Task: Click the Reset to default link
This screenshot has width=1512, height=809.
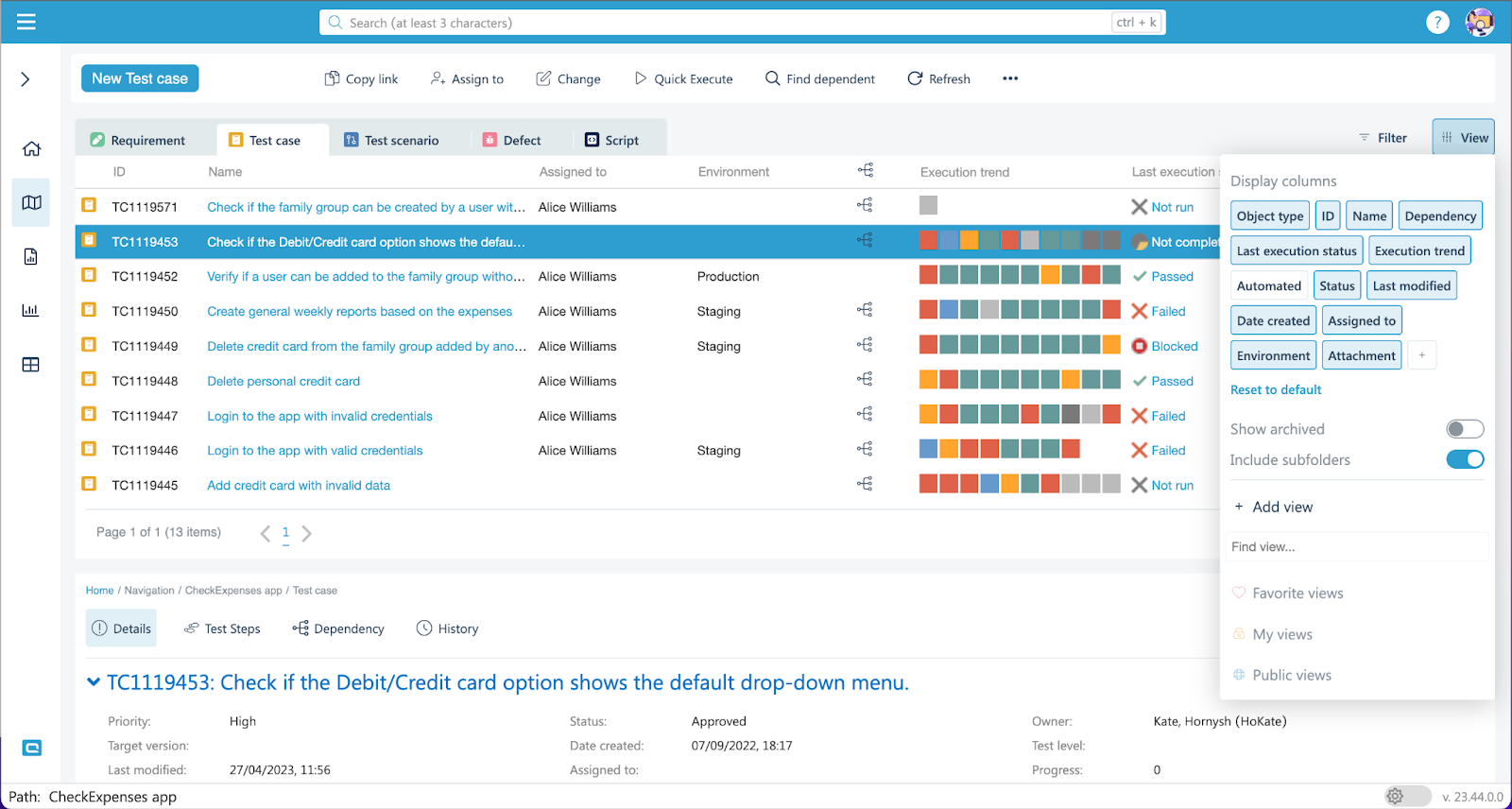Action: (x=1276, y=390)
